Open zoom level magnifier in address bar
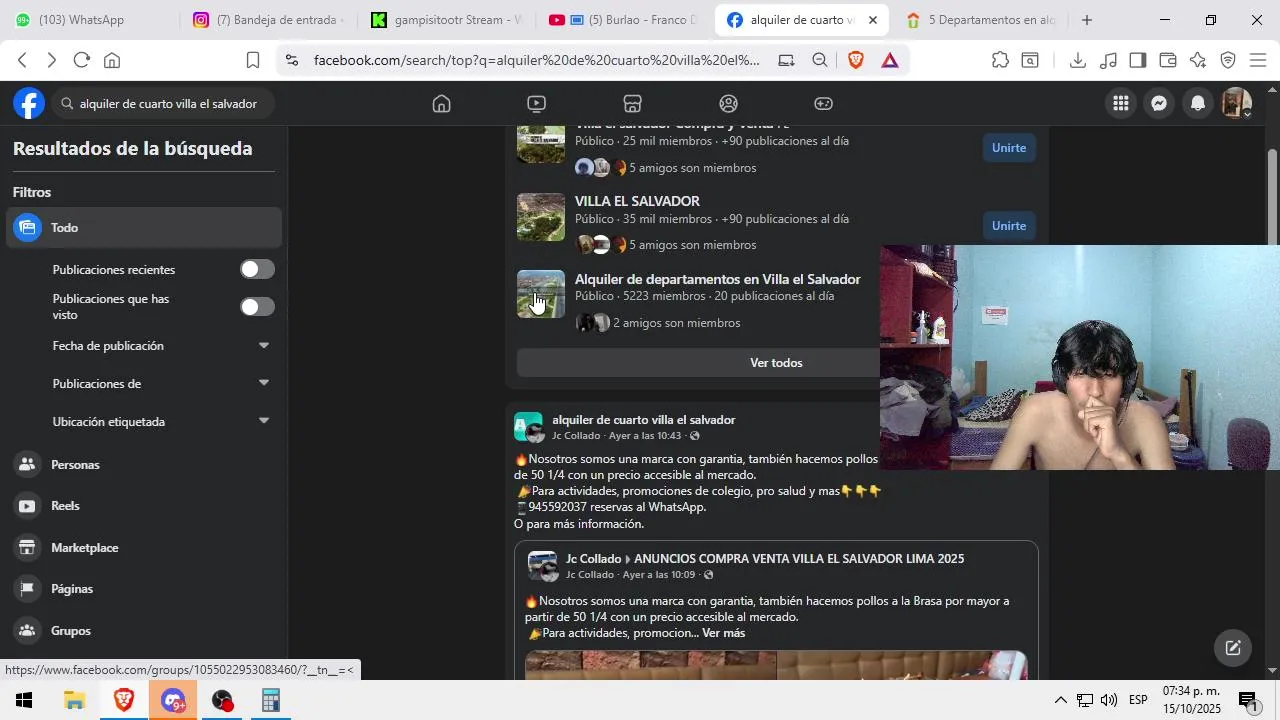The height and width of the screenshot is (720, 1280). 819,60
